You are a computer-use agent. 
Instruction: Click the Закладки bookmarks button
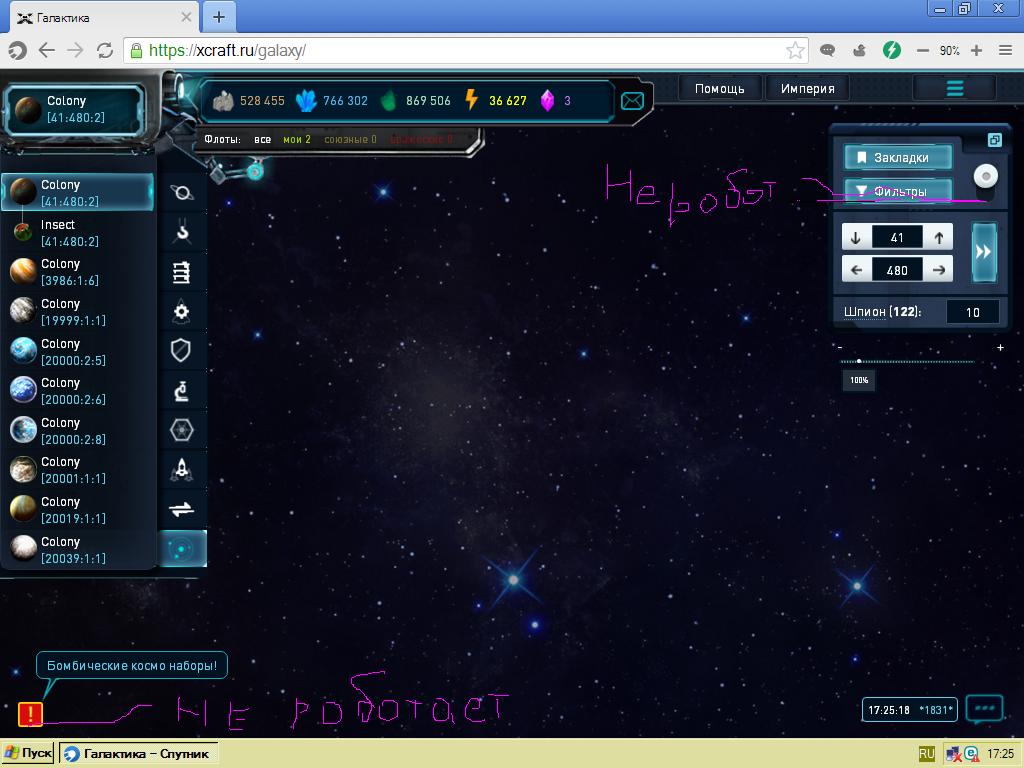point(898,158)
